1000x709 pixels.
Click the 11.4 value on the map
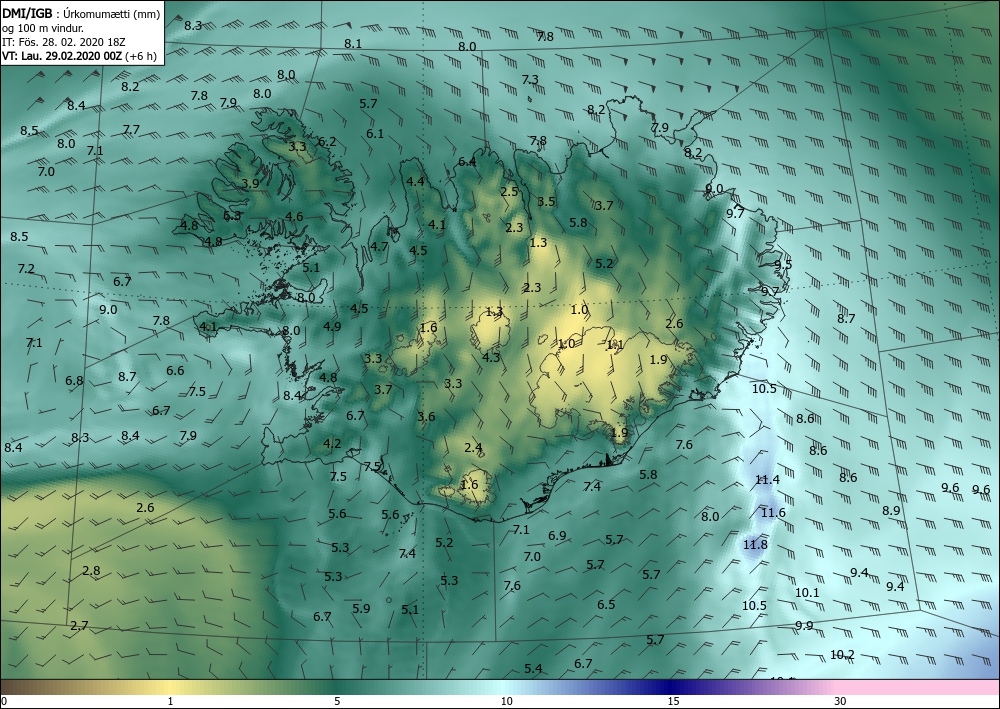pos(767,479)
